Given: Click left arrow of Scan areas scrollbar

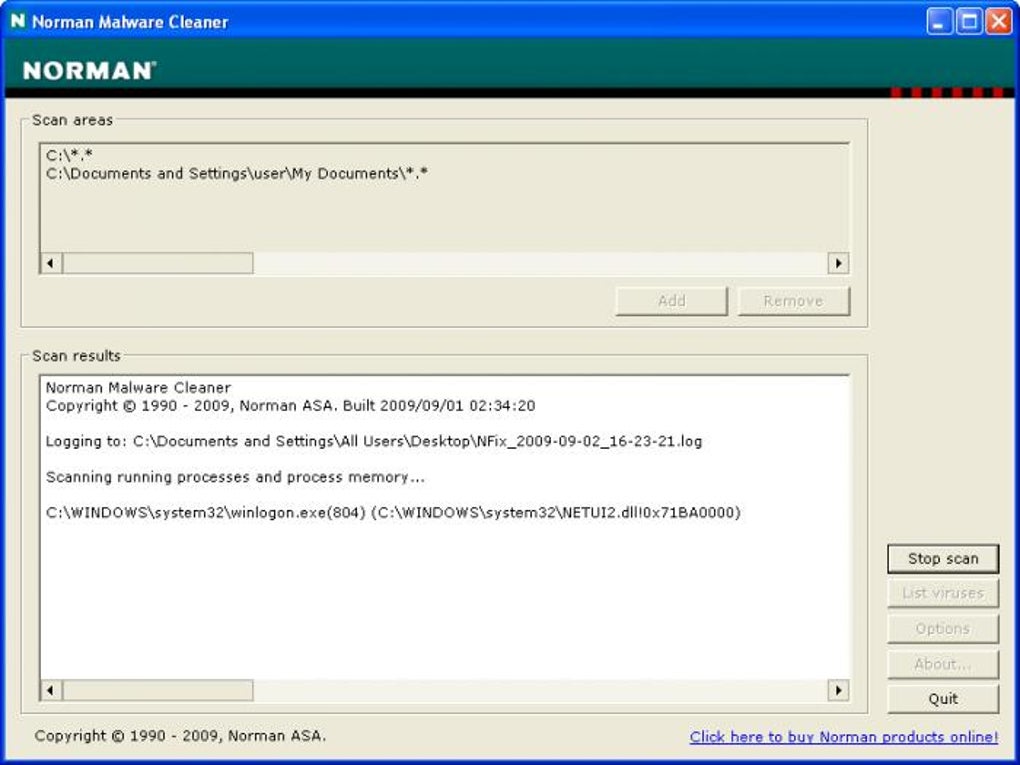Looking at the screenshot, I should tap(51, 263).
